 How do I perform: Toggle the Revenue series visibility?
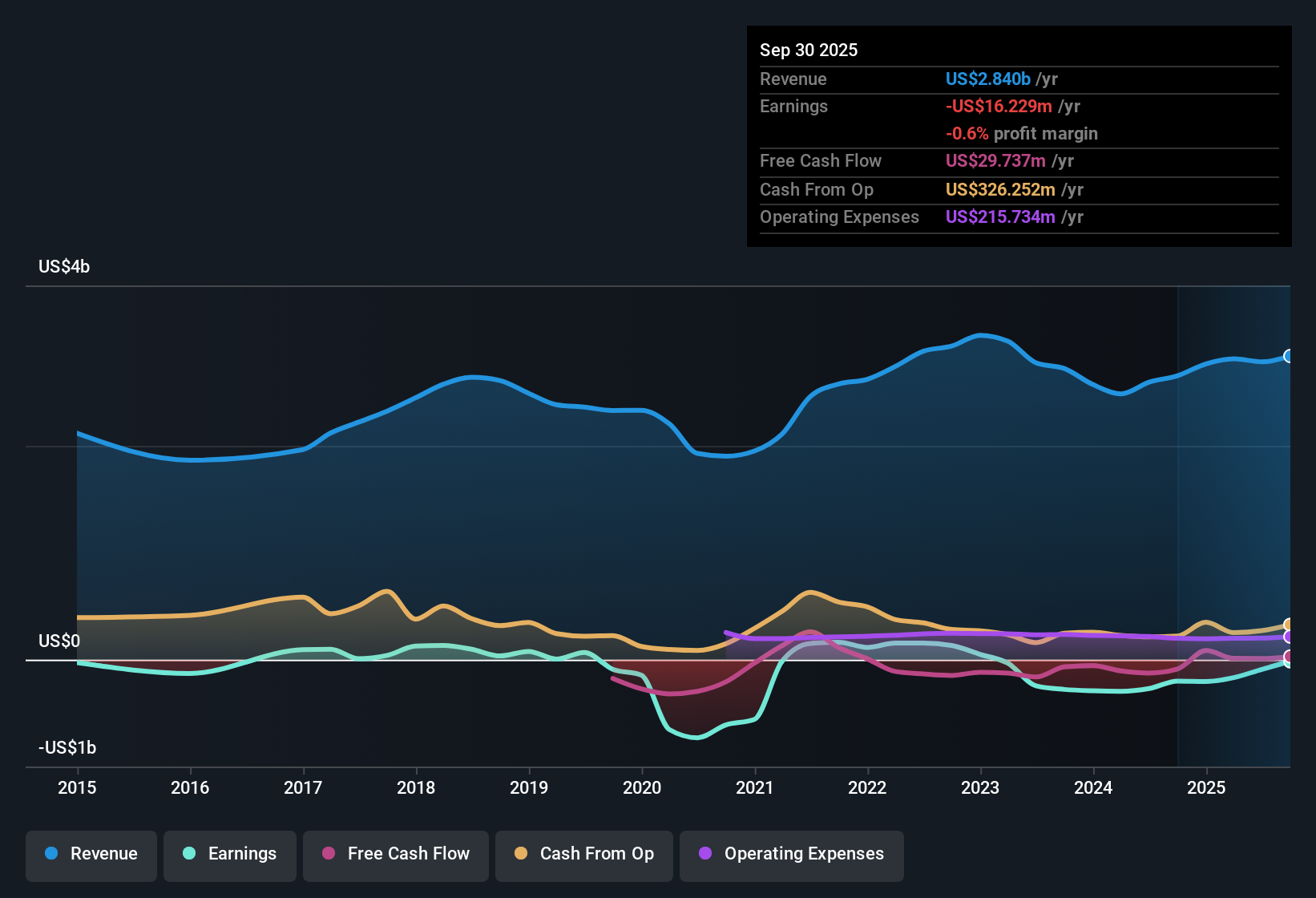tap(91, 854)
